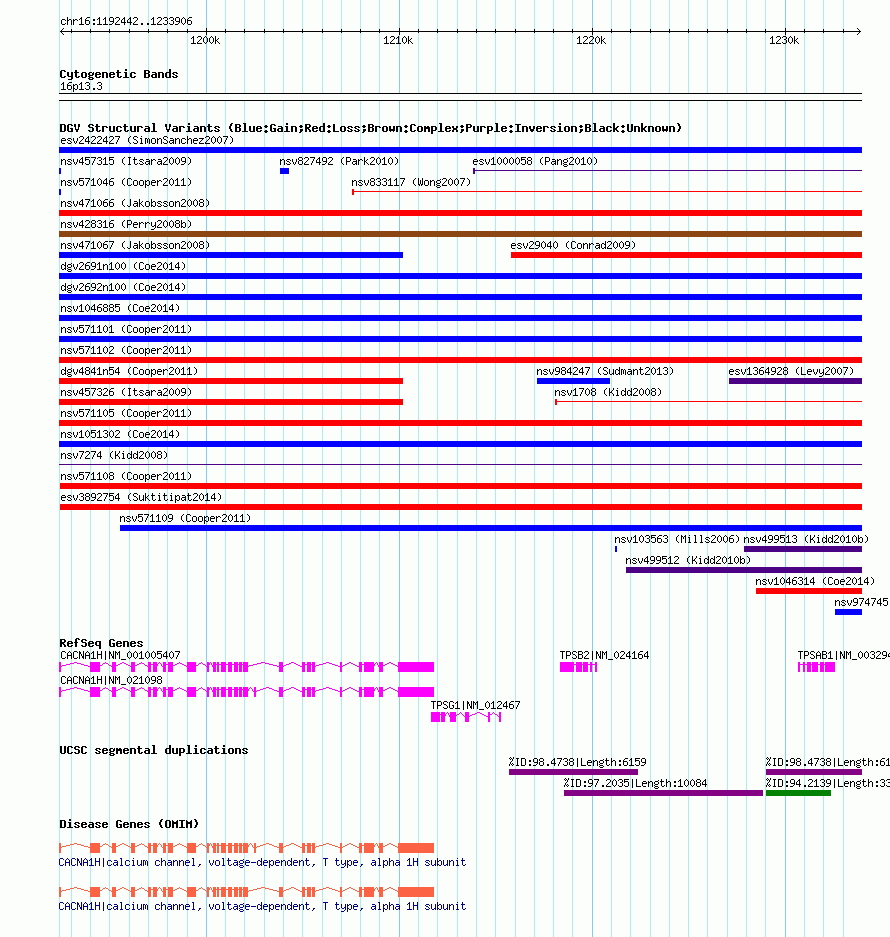Click %ID:97.2035|Length:10084 duplication label

coord(635,783)
